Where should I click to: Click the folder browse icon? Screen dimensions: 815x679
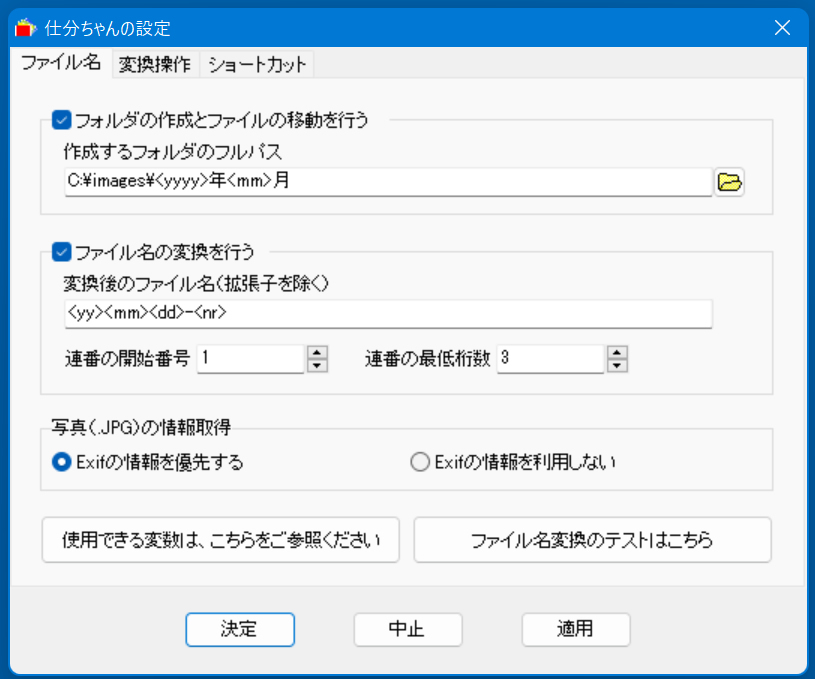point(730,182)
